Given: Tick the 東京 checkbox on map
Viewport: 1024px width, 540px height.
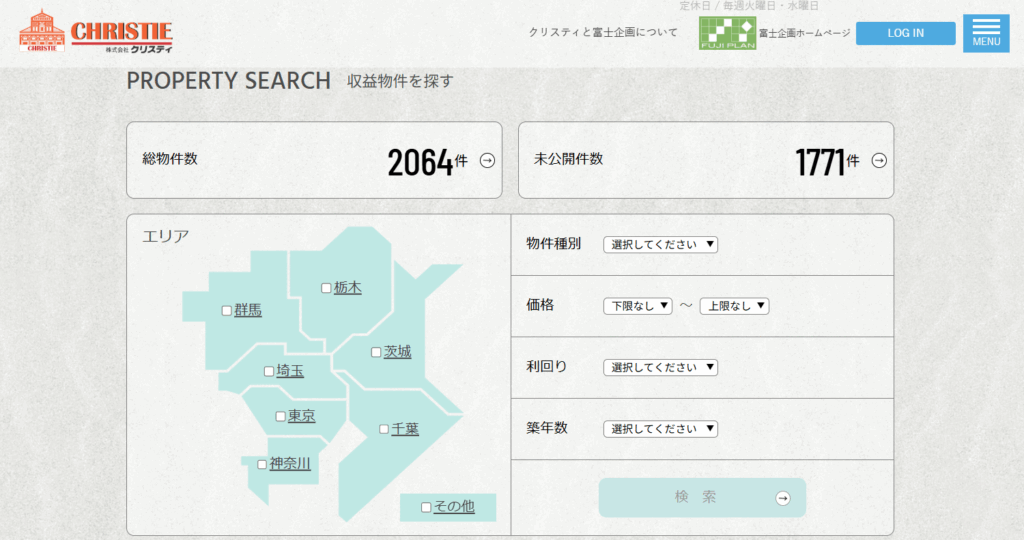Looking at the screenshot, I should pos(281,417).
